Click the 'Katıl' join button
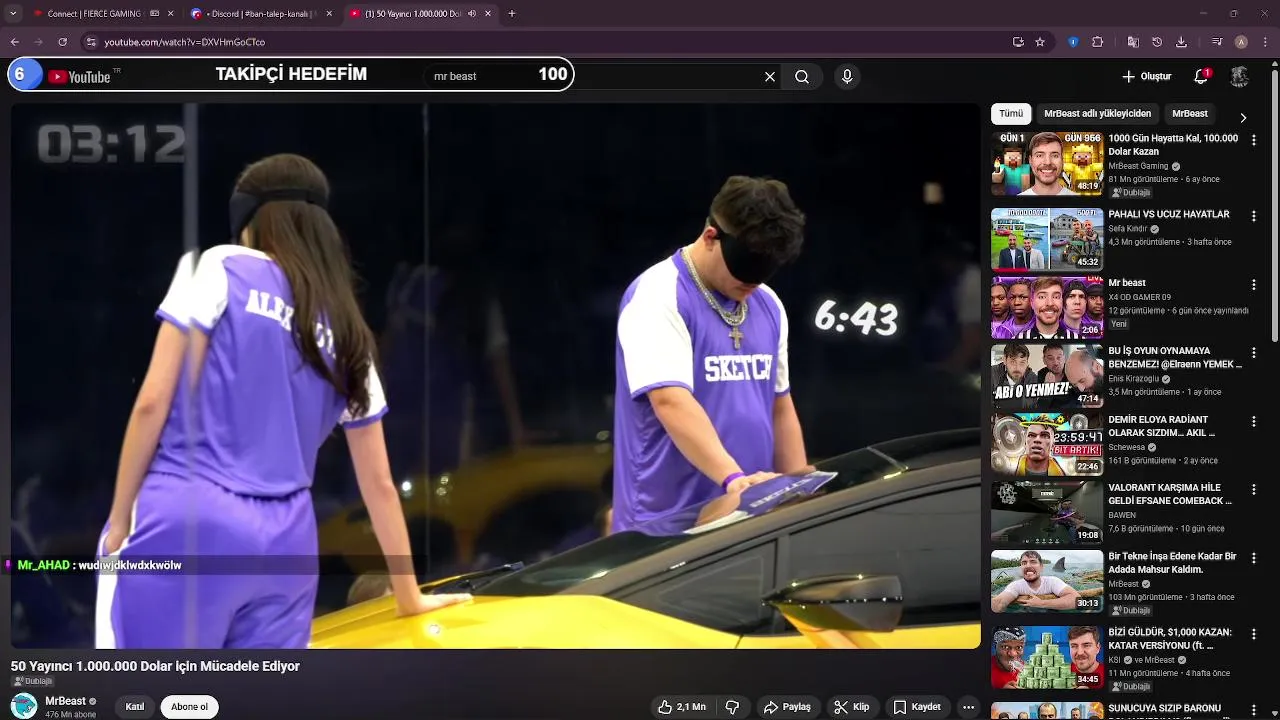The height and width of the screenshot is (720, 1280). 135,707
